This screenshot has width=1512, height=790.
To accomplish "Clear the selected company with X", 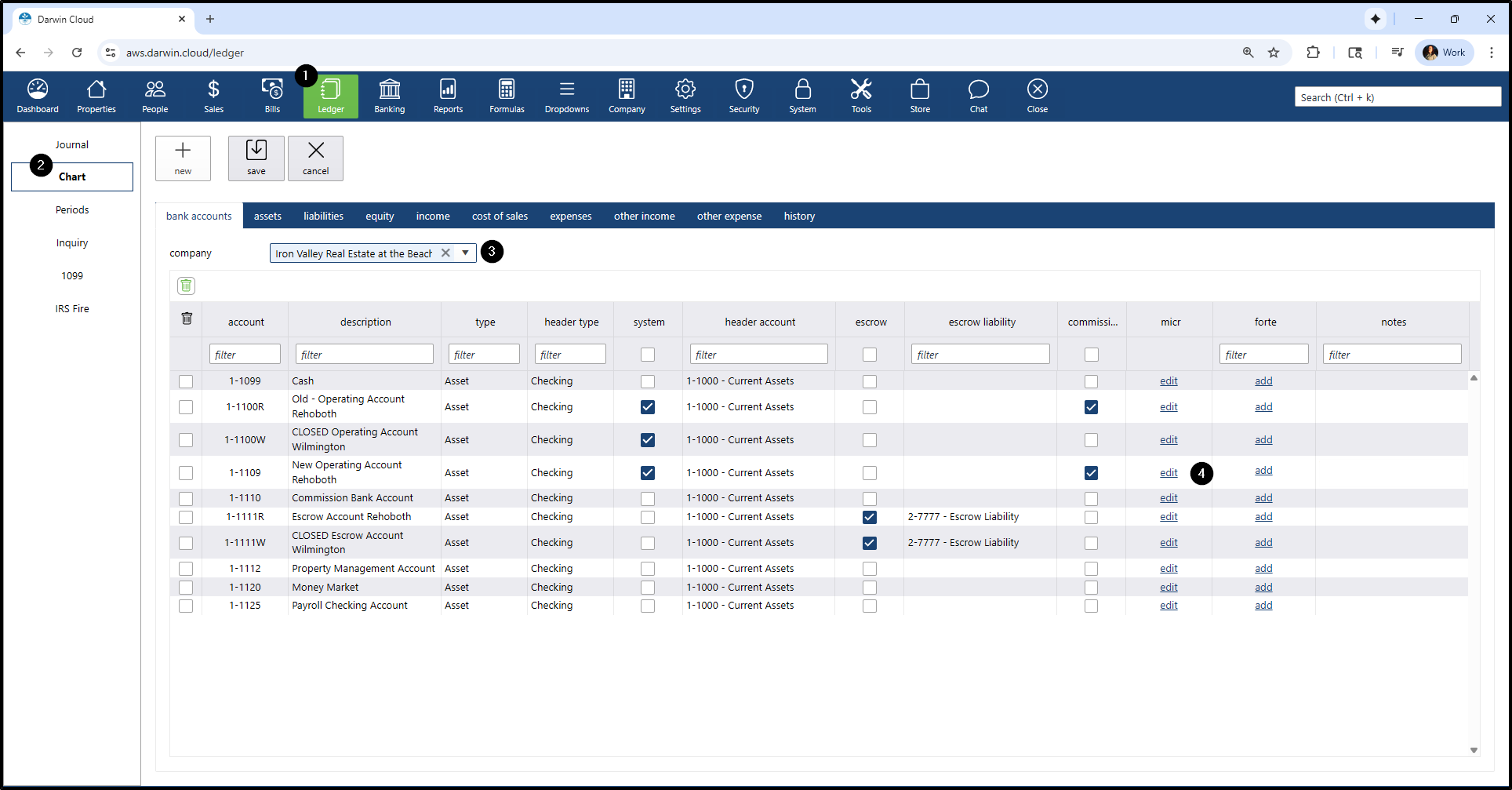I will click(x=445, y=253).
